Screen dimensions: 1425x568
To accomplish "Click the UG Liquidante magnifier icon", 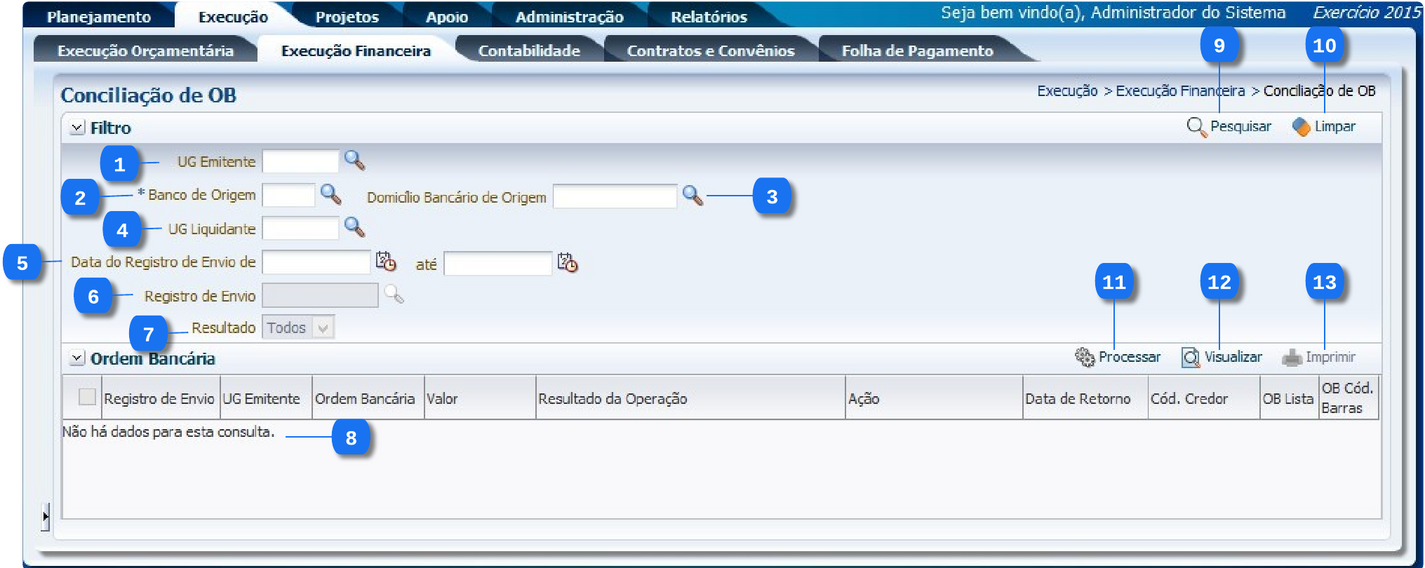I will coord(354,227).
